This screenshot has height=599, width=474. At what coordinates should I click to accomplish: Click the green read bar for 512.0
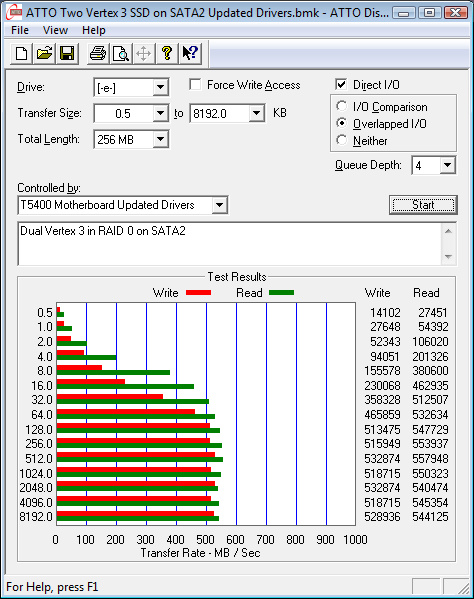tap(140, 460)
